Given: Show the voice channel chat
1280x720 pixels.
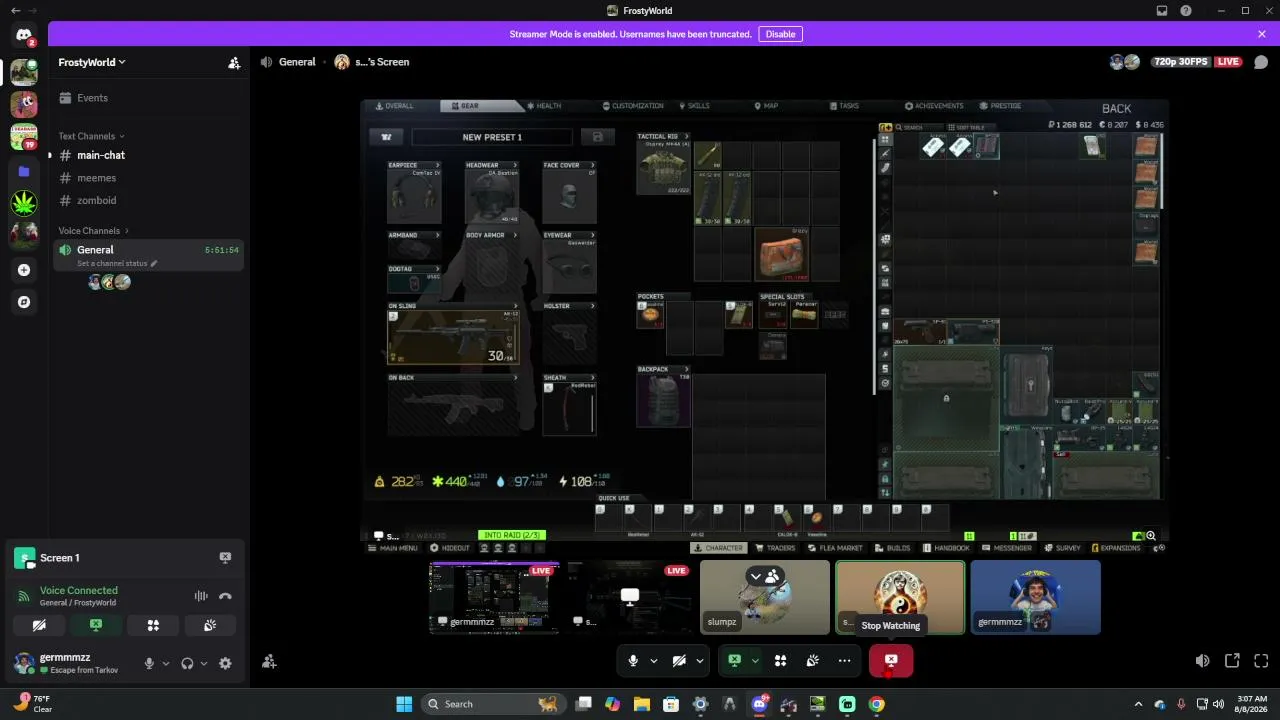Looking at the screenshot, I should 1261,62.
